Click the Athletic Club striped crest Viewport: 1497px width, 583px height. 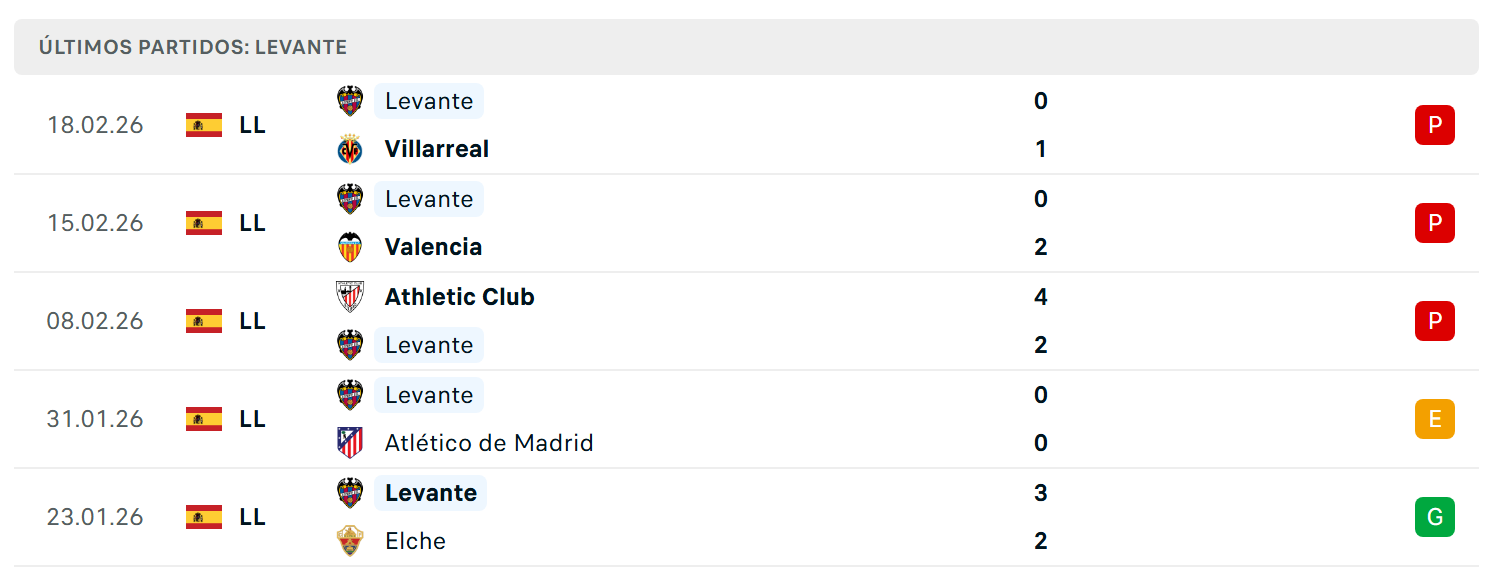pos(350,297)
